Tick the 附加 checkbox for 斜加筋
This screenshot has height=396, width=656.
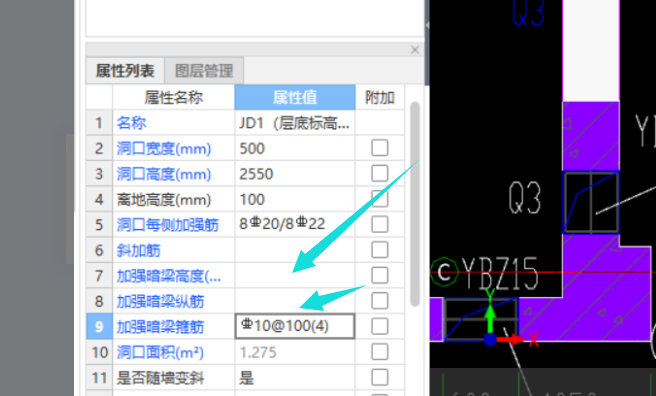pyautogui.click(x=380, y=250)
